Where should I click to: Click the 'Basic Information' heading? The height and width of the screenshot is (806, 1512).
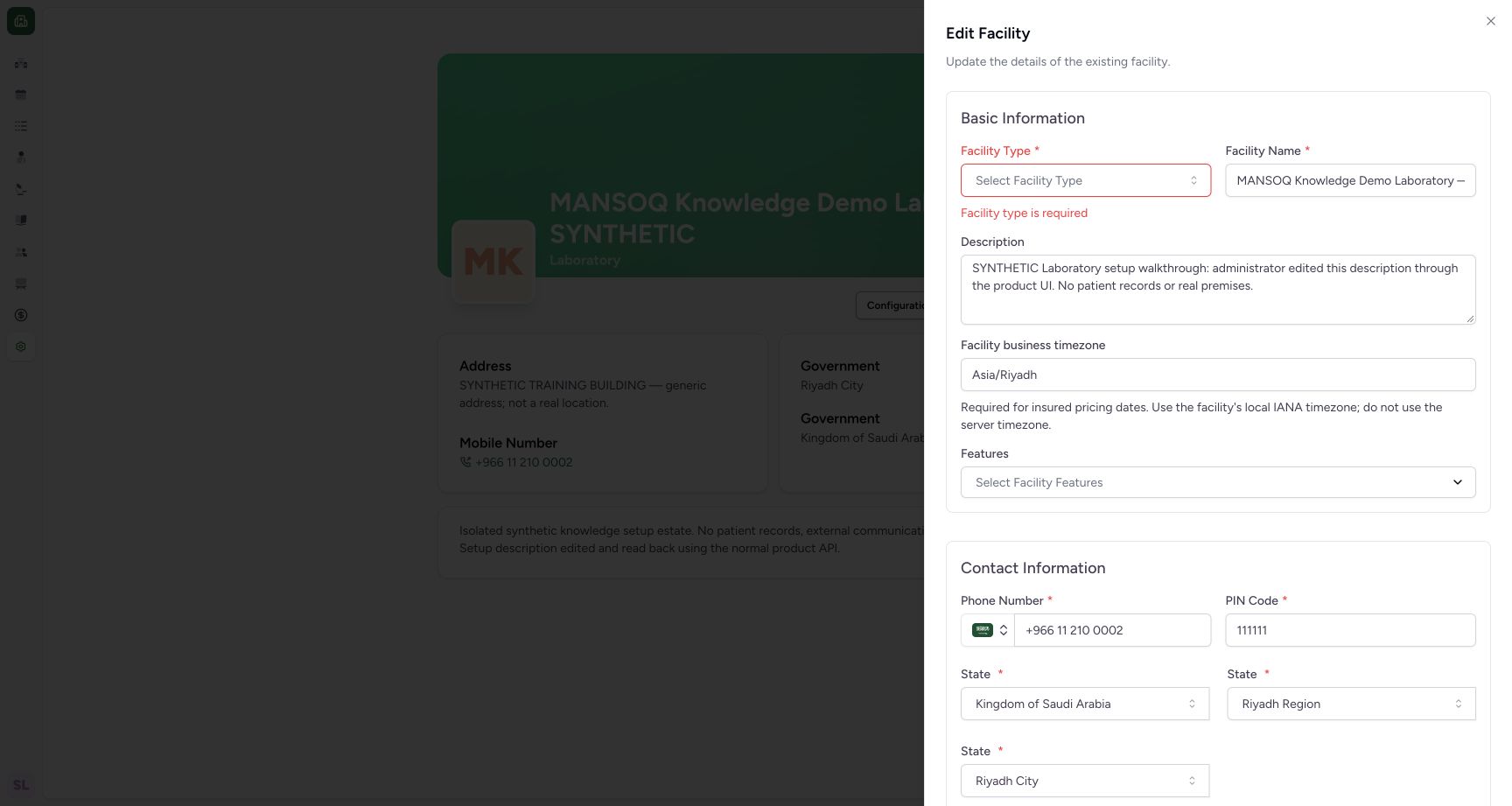click(1023, 118)
